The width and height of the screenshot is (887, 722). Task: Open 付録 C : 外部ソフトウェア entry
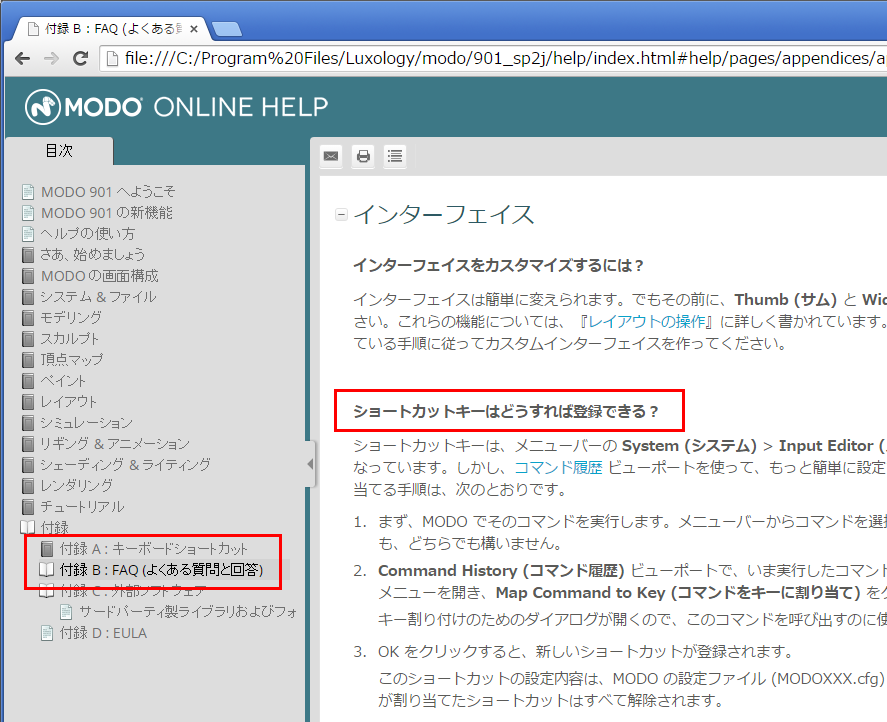(133, 590)
